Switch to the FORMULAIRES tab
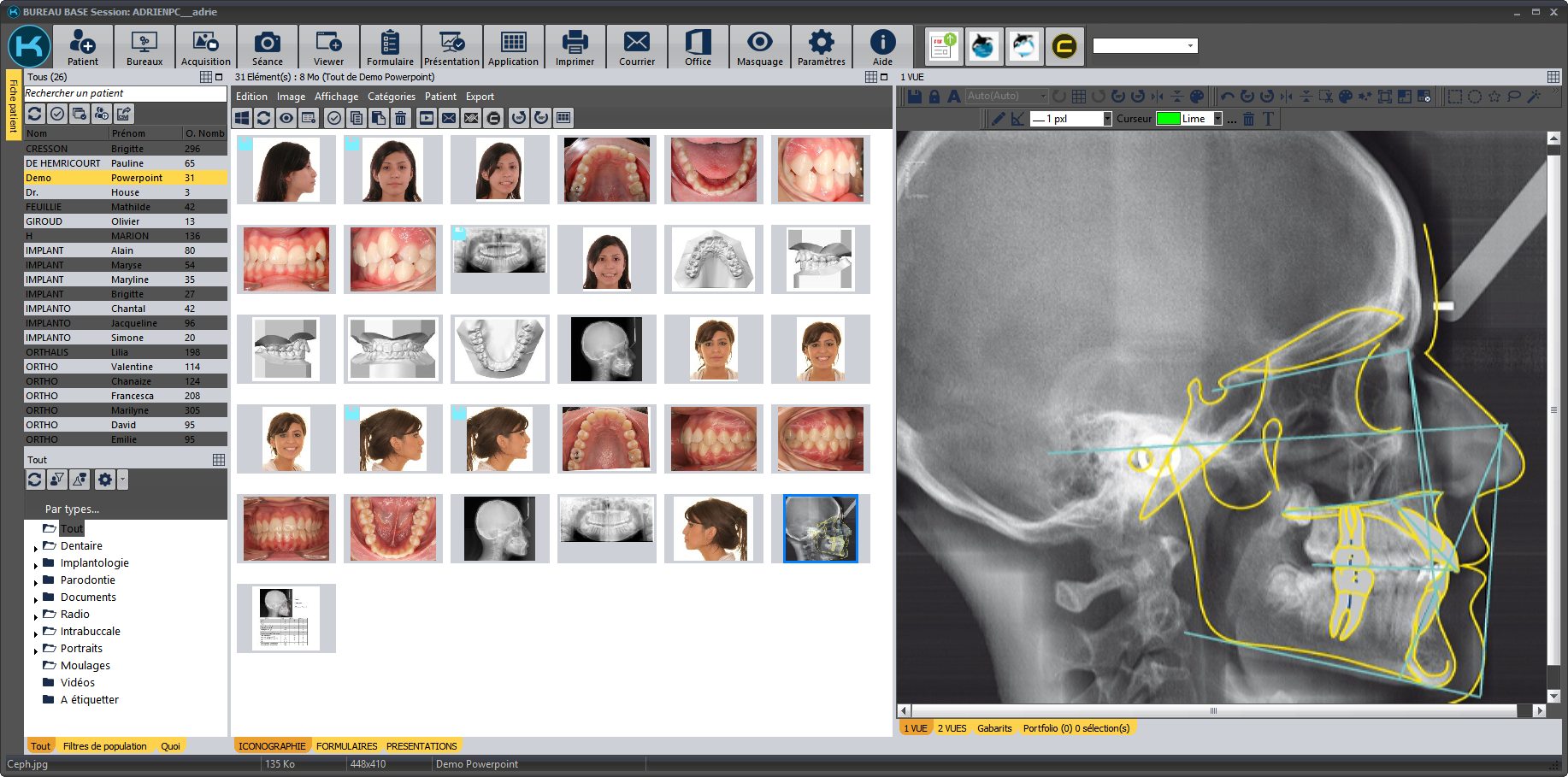Image resolution: width=1568 pixels, height=777 pixels. pyautogui.click(x=346, y=746)
